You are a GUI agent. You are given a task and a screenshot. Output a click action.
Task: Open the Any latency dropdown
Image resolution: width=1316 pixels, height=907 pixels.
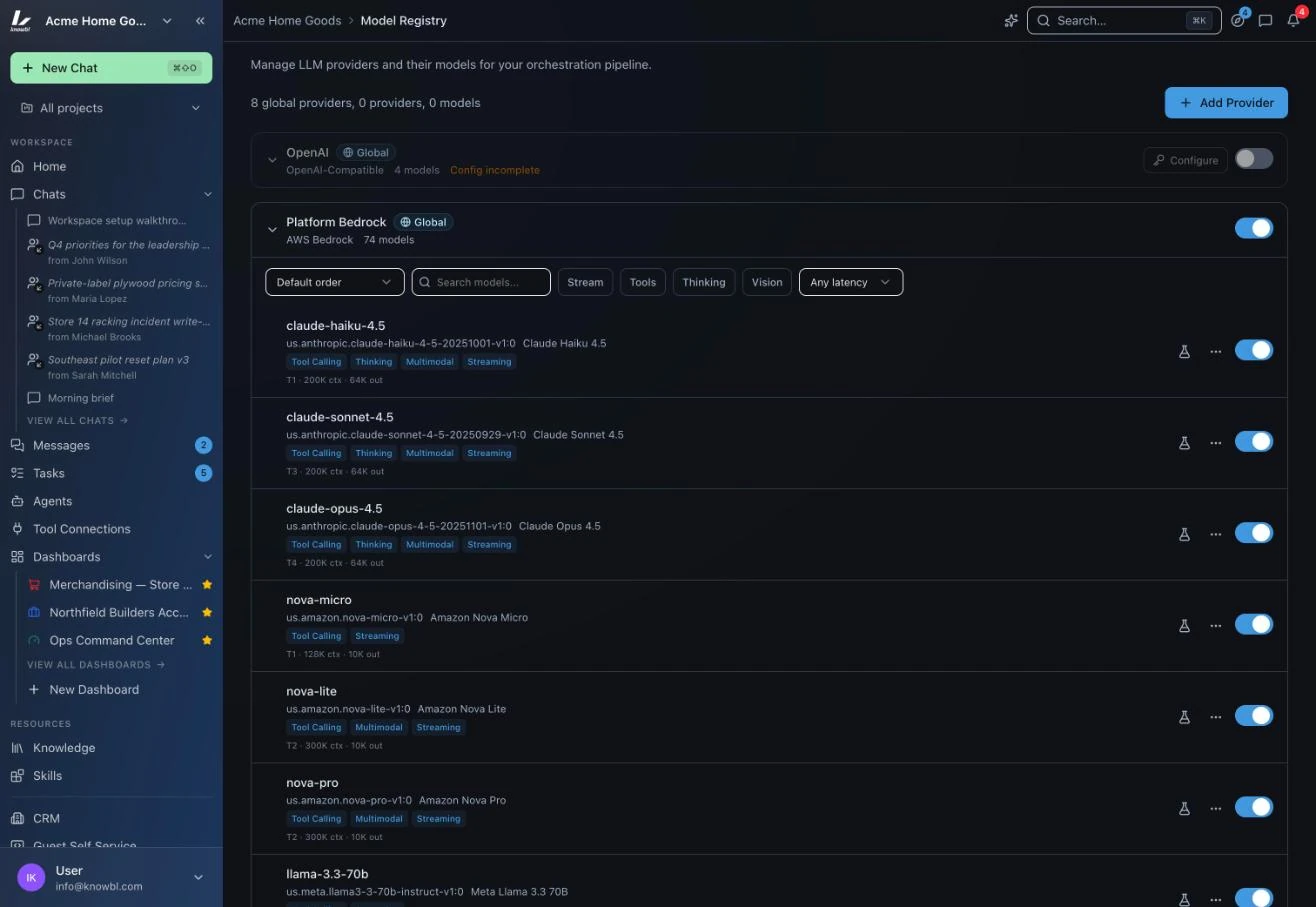[851, 282]
